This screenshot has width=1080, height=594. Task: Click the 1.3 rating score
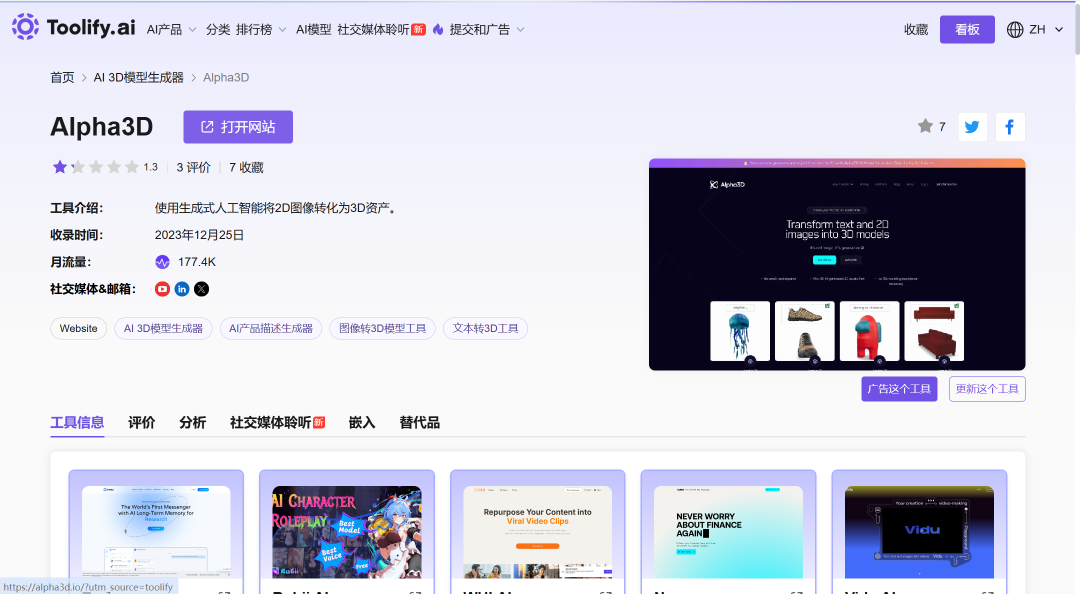(x=151, y=167)
